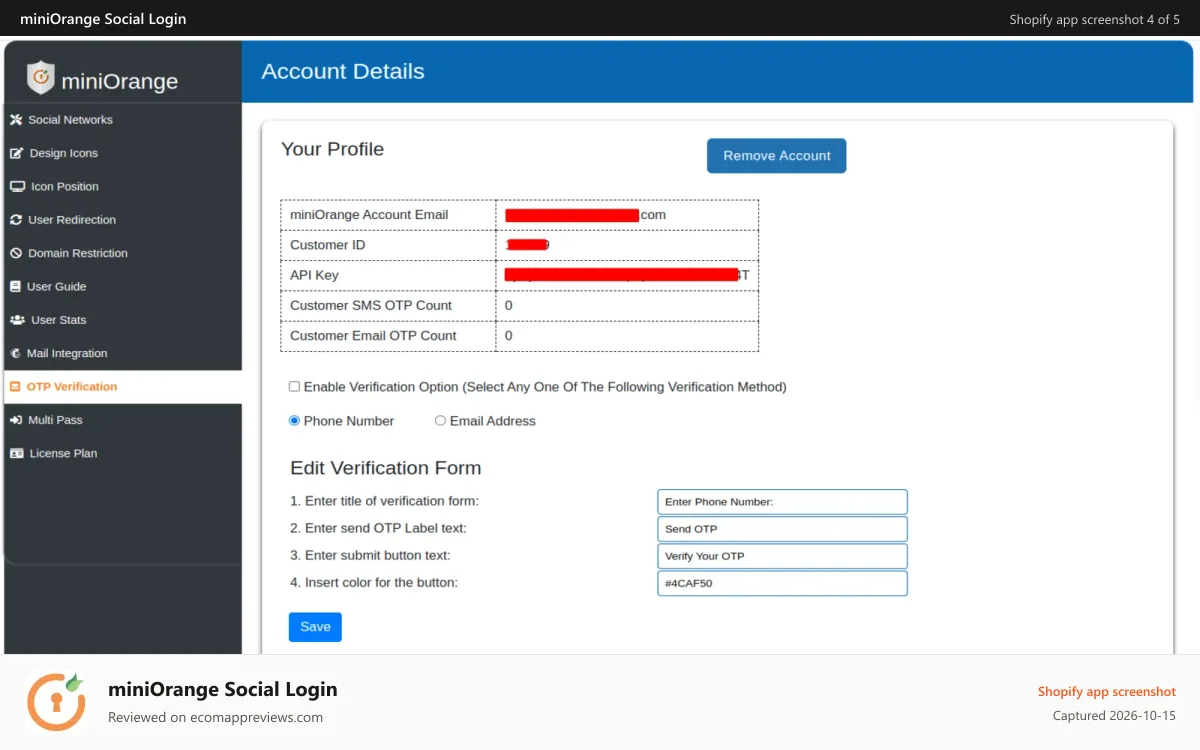Click 'Enter submit button text' label

click(370, 555)
